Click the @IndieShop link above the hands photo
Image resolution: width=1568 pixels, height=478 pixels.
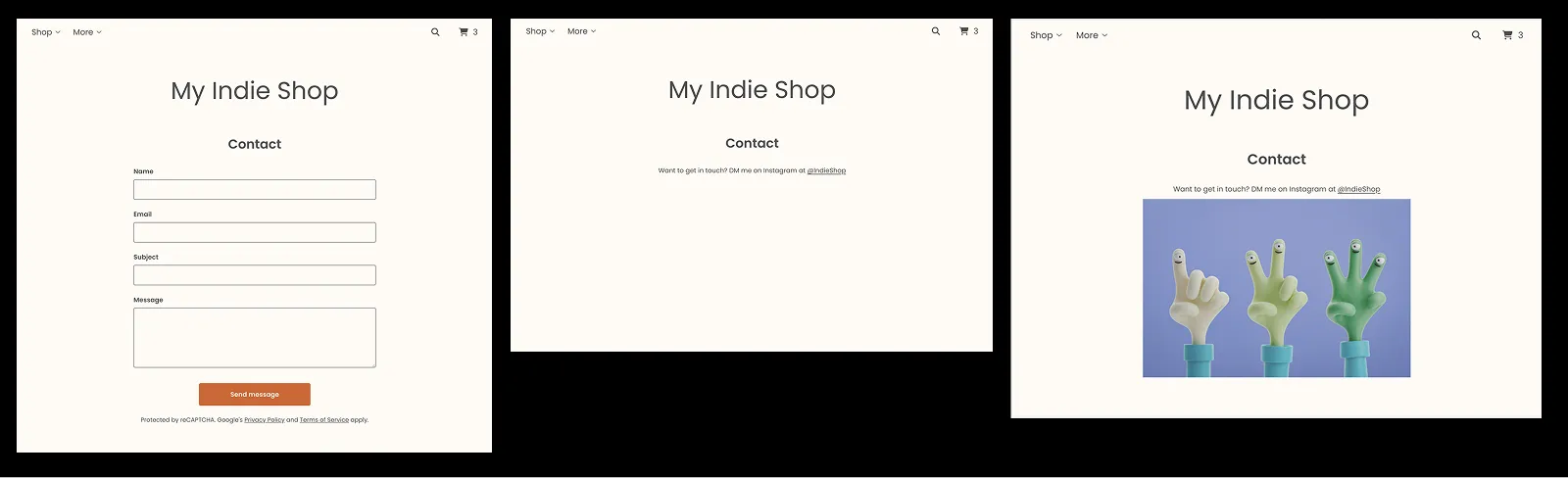point(1358,189)
